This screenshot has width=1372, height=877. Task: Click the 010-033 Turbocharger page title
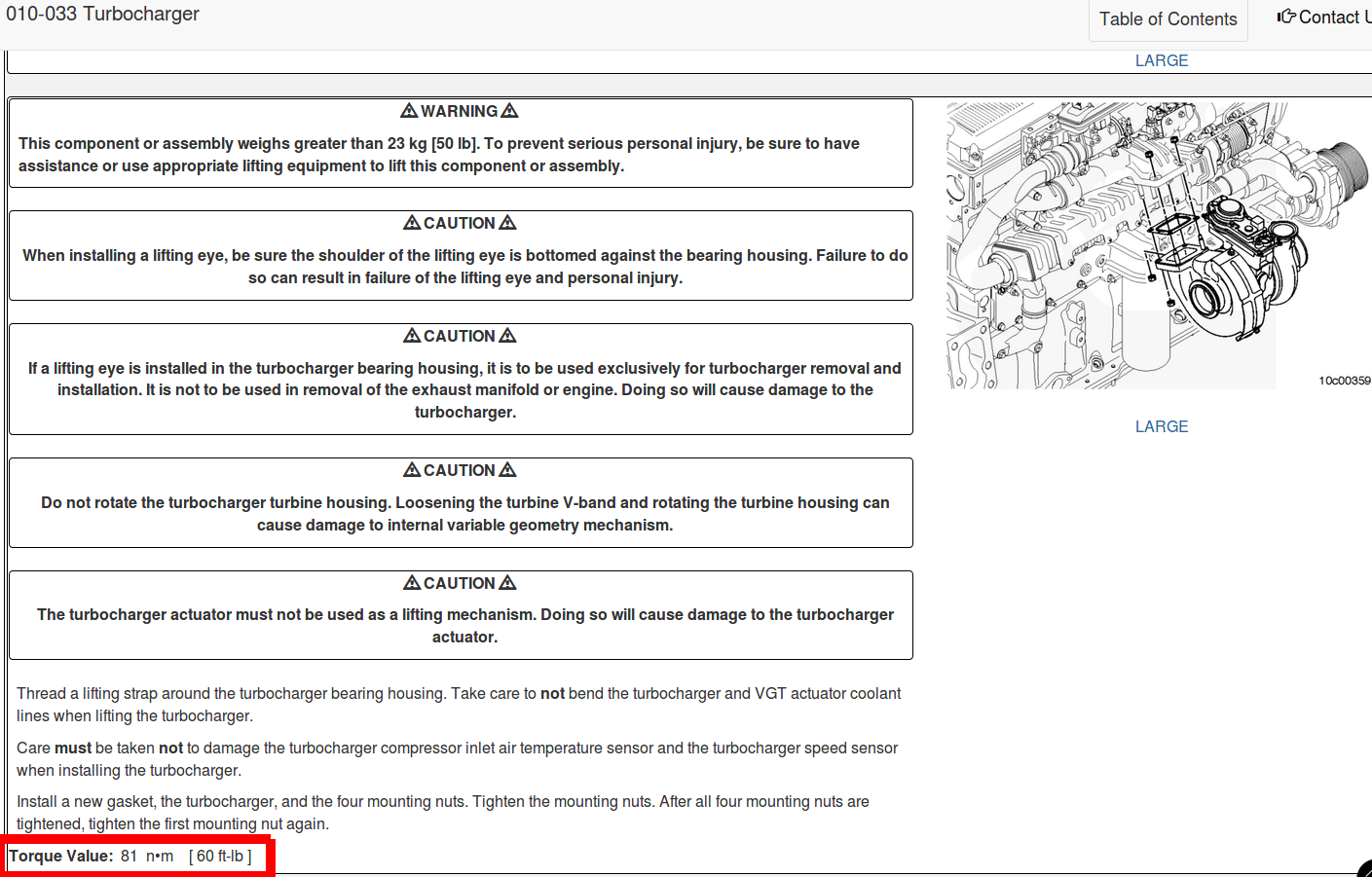click(102, 14)
